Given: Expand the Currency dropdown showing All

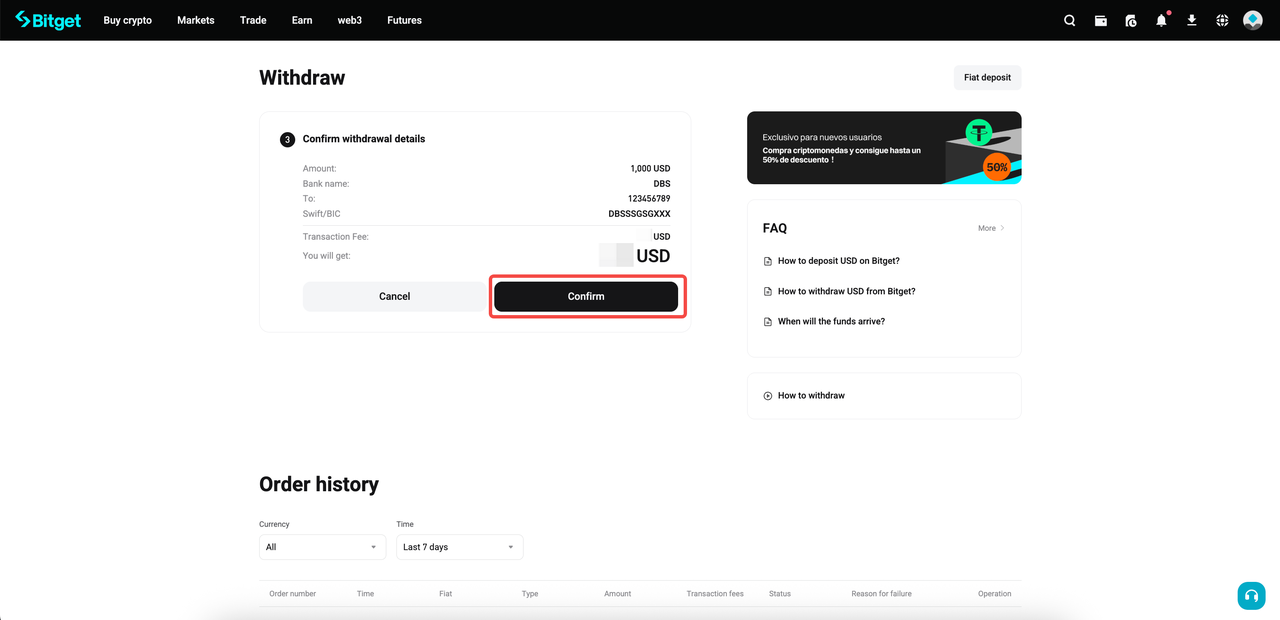Looking at the screenshot, I should click(x=322, y=547).
